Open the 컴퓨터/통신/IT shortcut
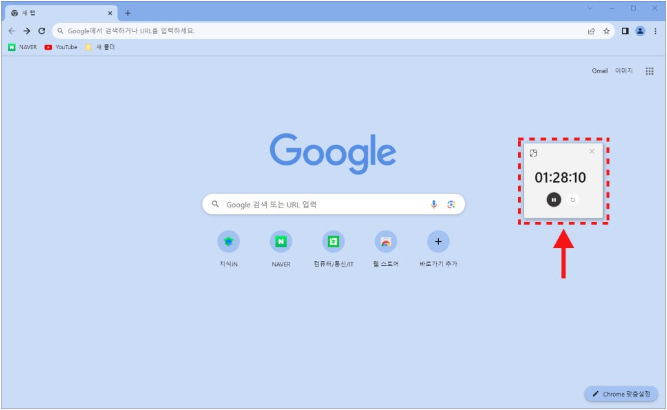This screenshot has width=667, height=410. [333, 241]
